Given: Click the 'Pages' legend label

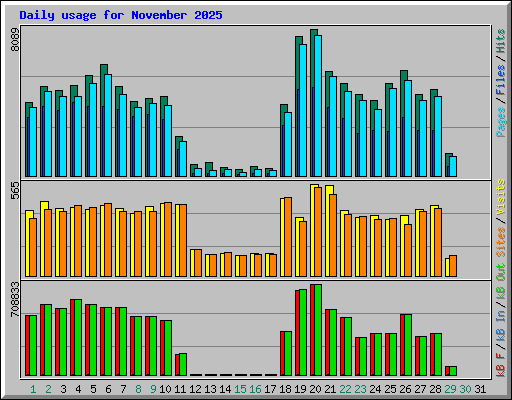Looking at the screenshot, I should [x=500, y=122].
